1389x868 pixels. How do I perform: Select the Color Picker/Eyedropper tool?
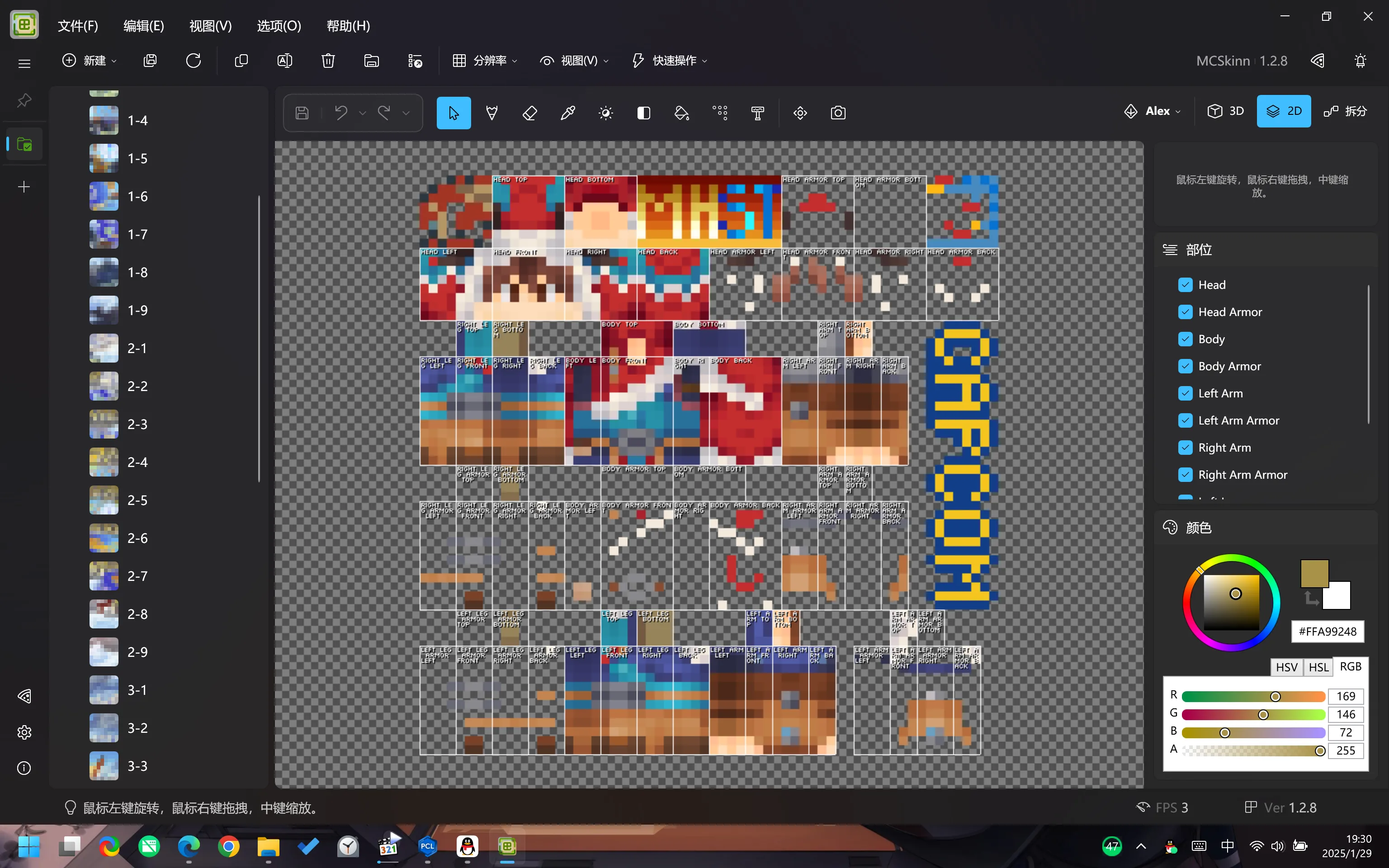(x=568, y=112)
